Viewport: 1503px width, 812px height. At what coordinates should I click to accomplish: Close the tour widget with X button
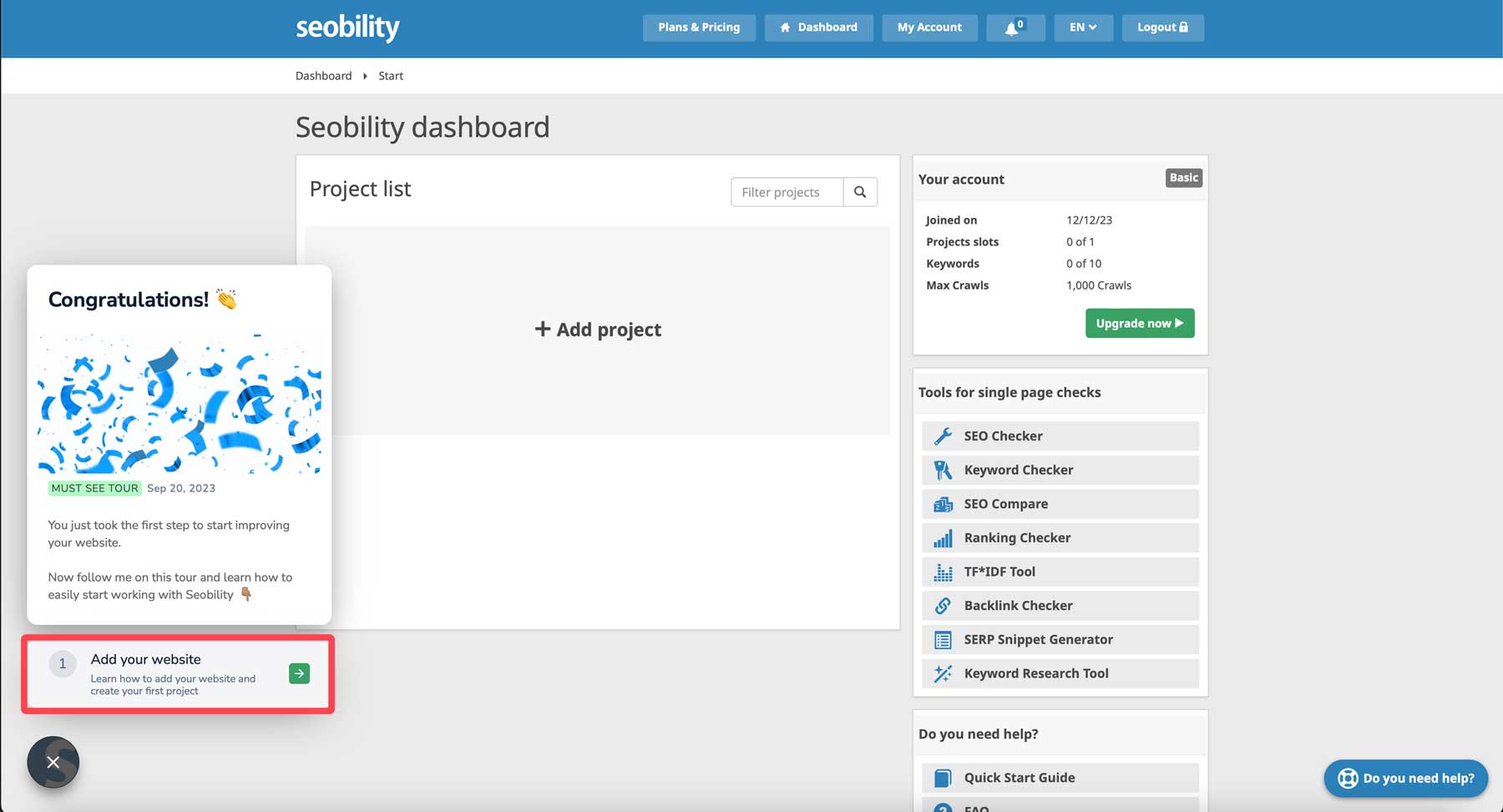tap(53, 762)
